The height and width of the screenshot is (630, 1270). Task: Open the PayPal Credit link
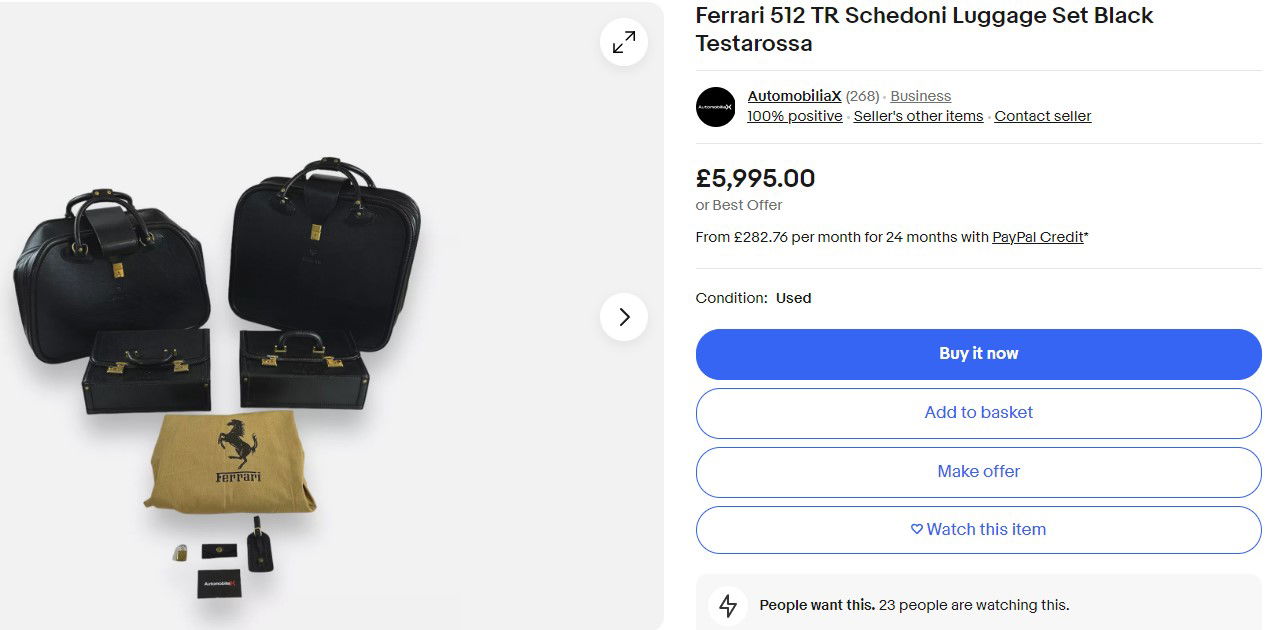pos(1037,237)
